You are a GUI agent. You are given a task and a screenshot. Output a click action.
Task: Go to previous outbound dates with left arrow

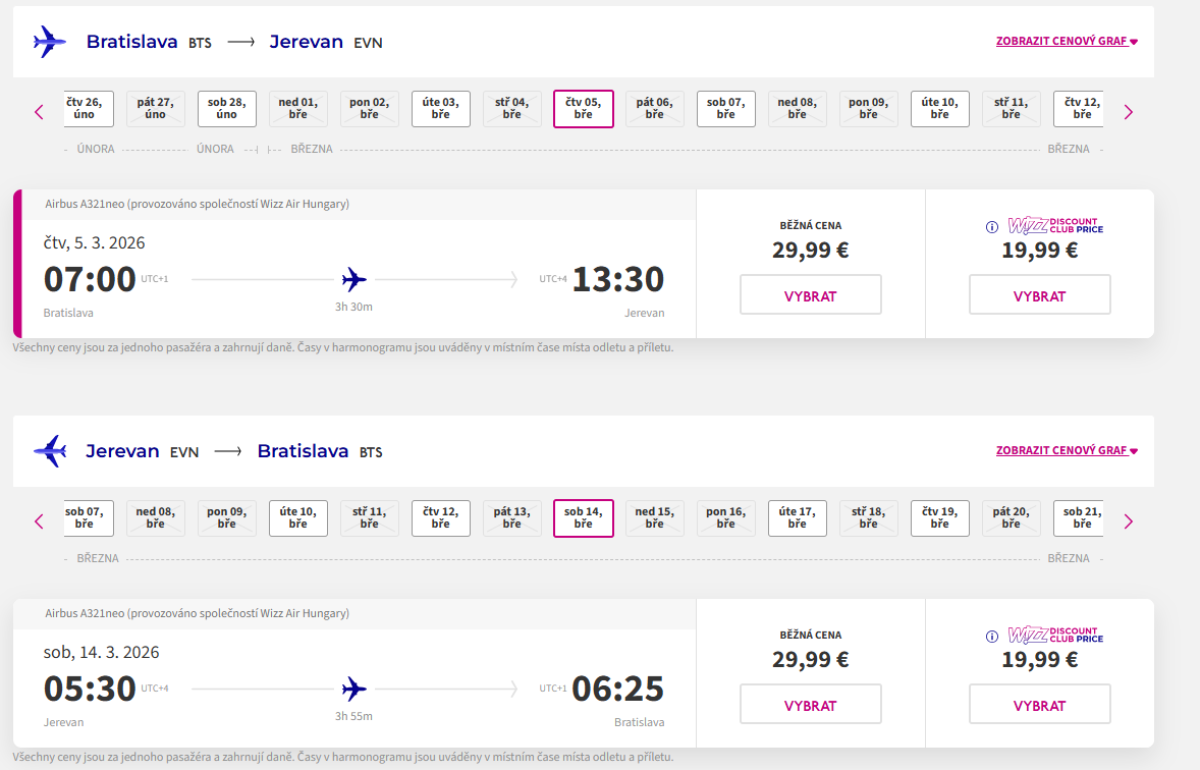pyautogui.click(x=40, y=112)
